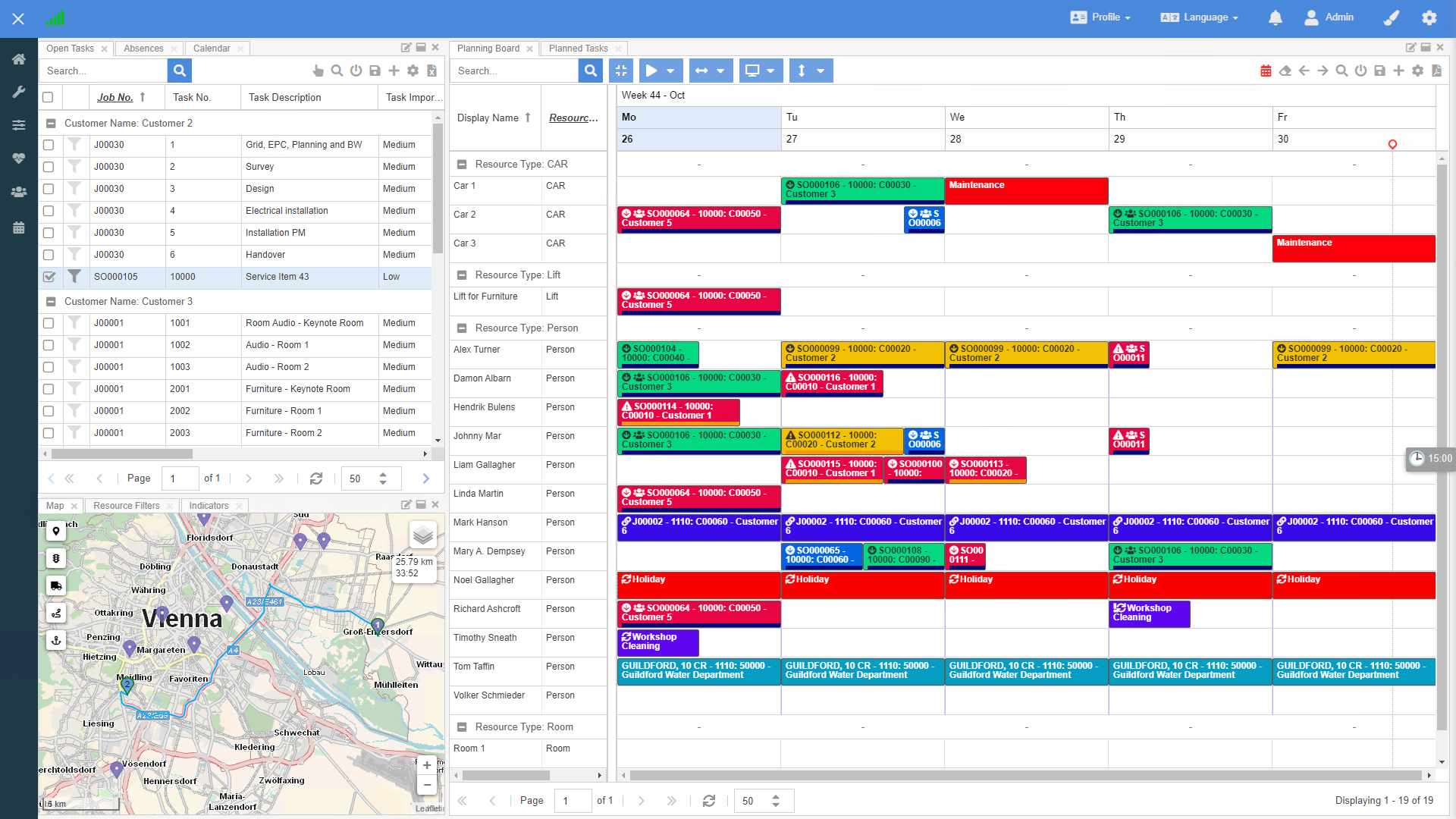Click the save icon on the planning board
Viewport: 1456px width, 819px height.
(1379, 70)
